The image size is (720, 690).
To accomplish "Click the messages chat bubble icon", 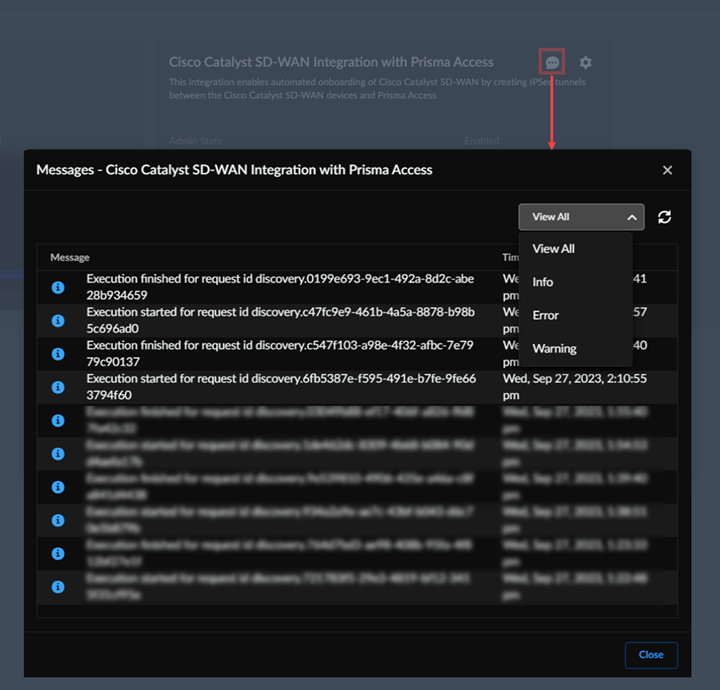I will [x=551, y=62].
